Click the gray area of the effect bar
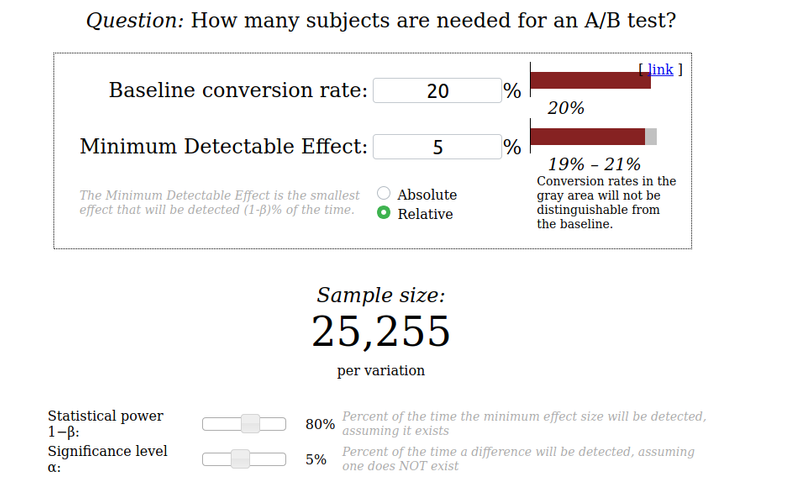Viewport: 800px width, 486px height. tap(651, 137)
